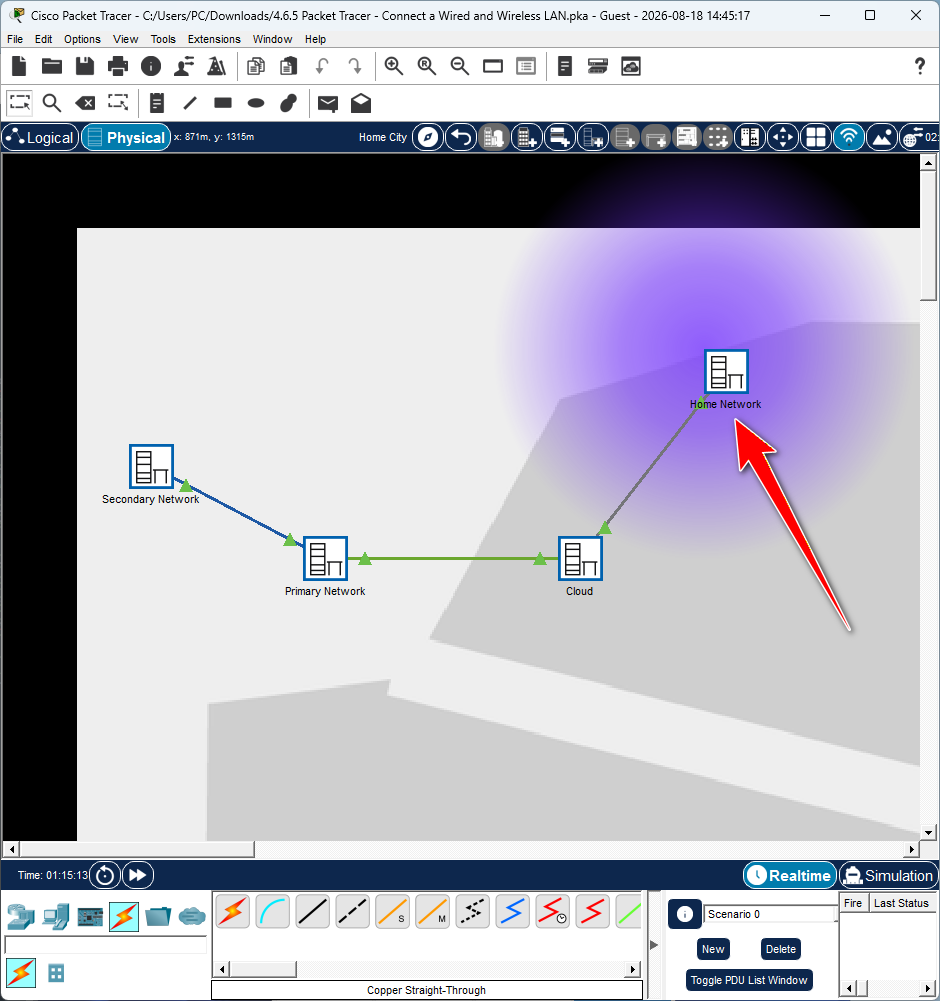Open the Secondary Network cluster
940x1001 pixels.
click(151, 467)
